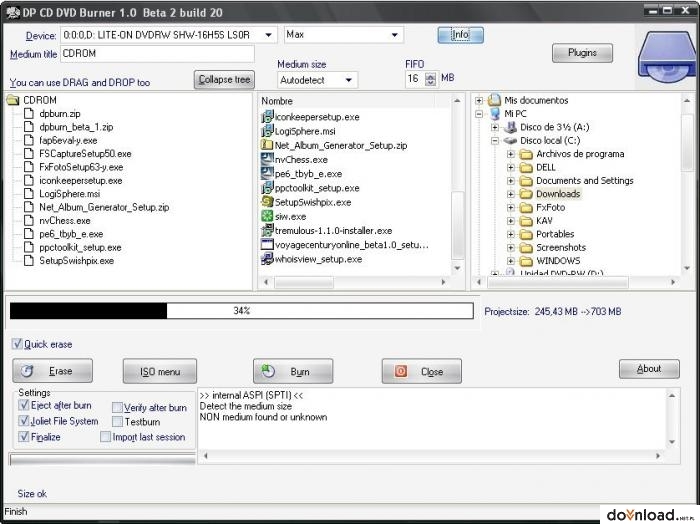Open the Device drive dropdown
Viewport: 700px width, 524px height.
point(268,35)
